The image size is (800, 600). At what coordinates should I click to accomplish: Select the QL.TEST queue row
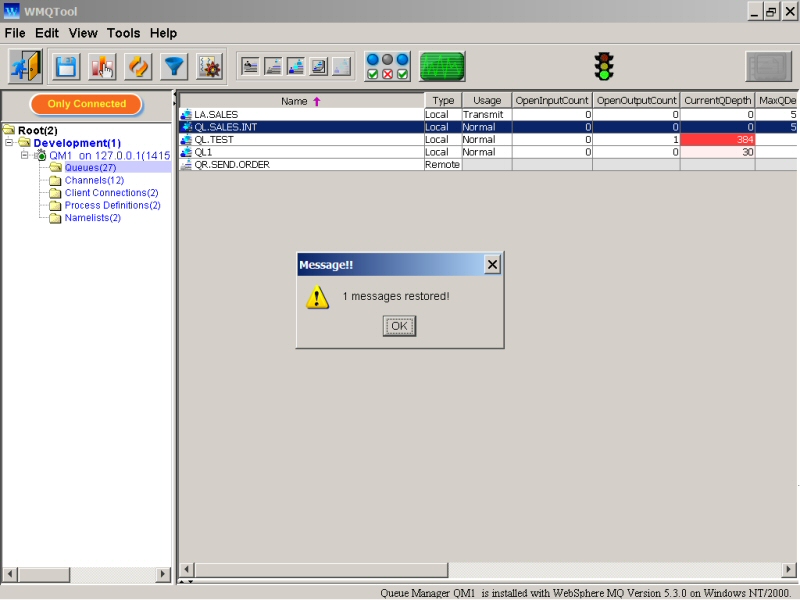pyautogui.click(x=488, y=139)
